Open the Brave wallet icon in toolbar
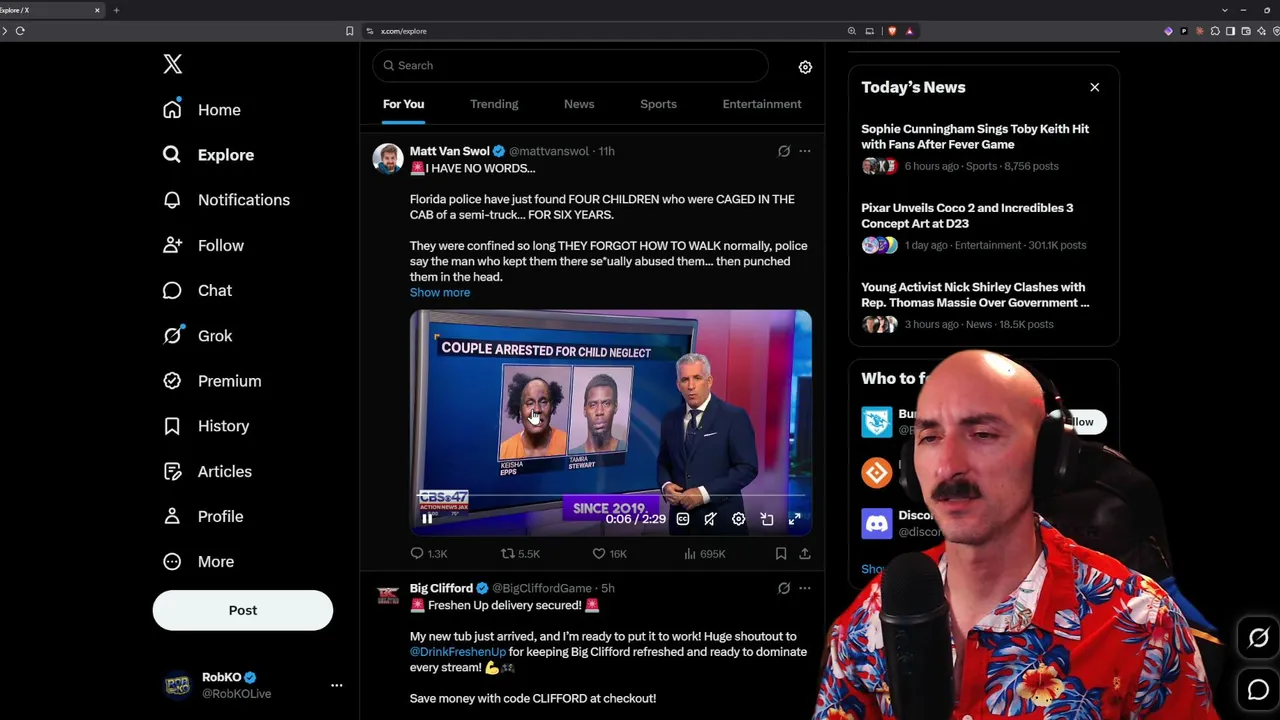 1246,31
